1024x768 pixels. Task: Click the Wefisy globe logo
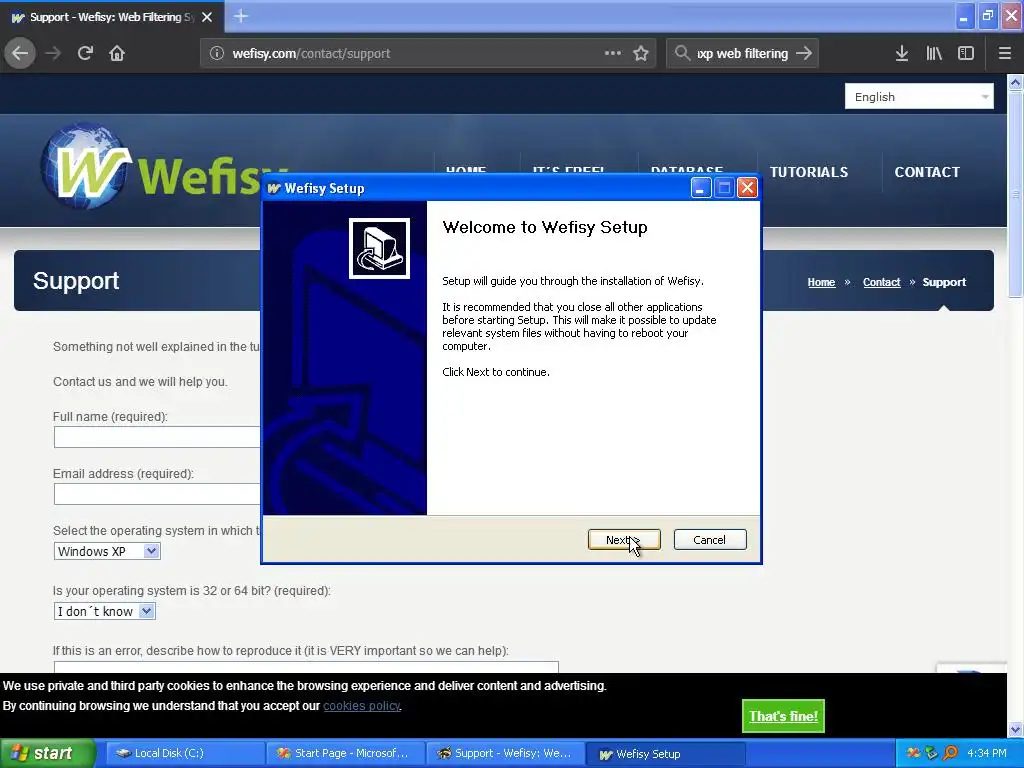(x=86, y=167)
